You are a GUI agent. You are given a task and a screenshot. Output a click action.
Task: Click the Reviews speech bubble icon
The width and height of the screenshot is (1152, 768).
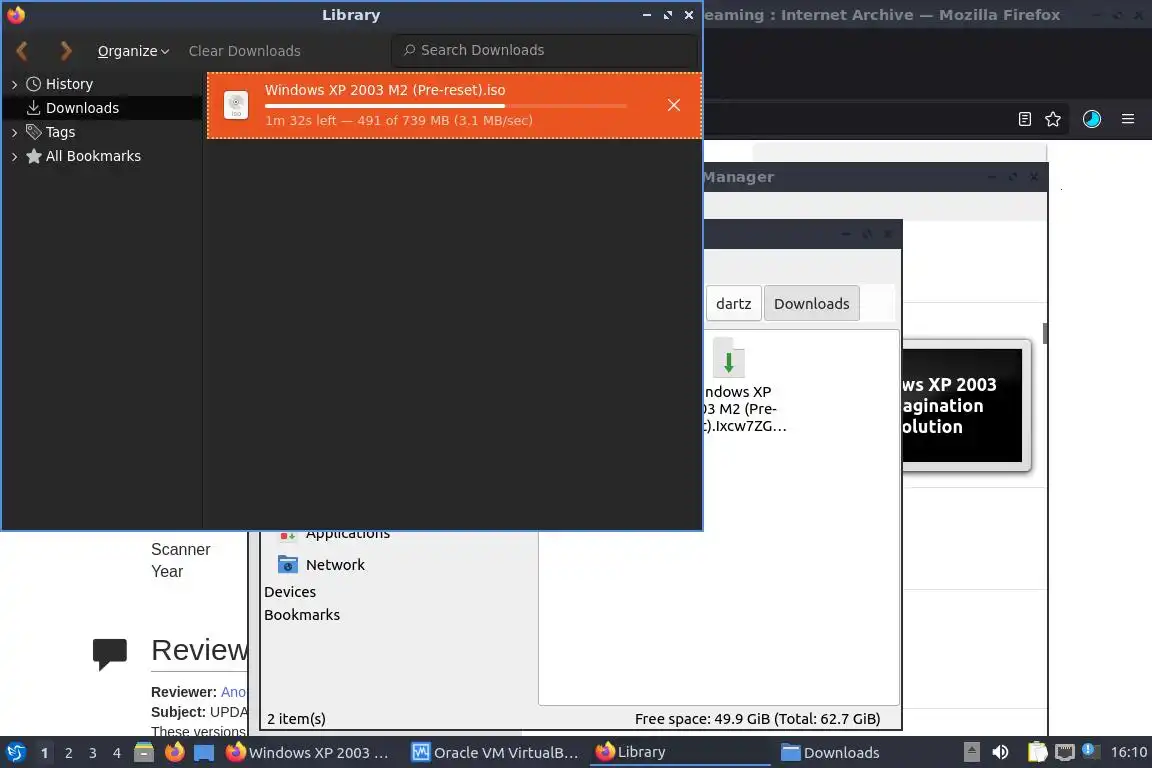[x=109, y=653]
